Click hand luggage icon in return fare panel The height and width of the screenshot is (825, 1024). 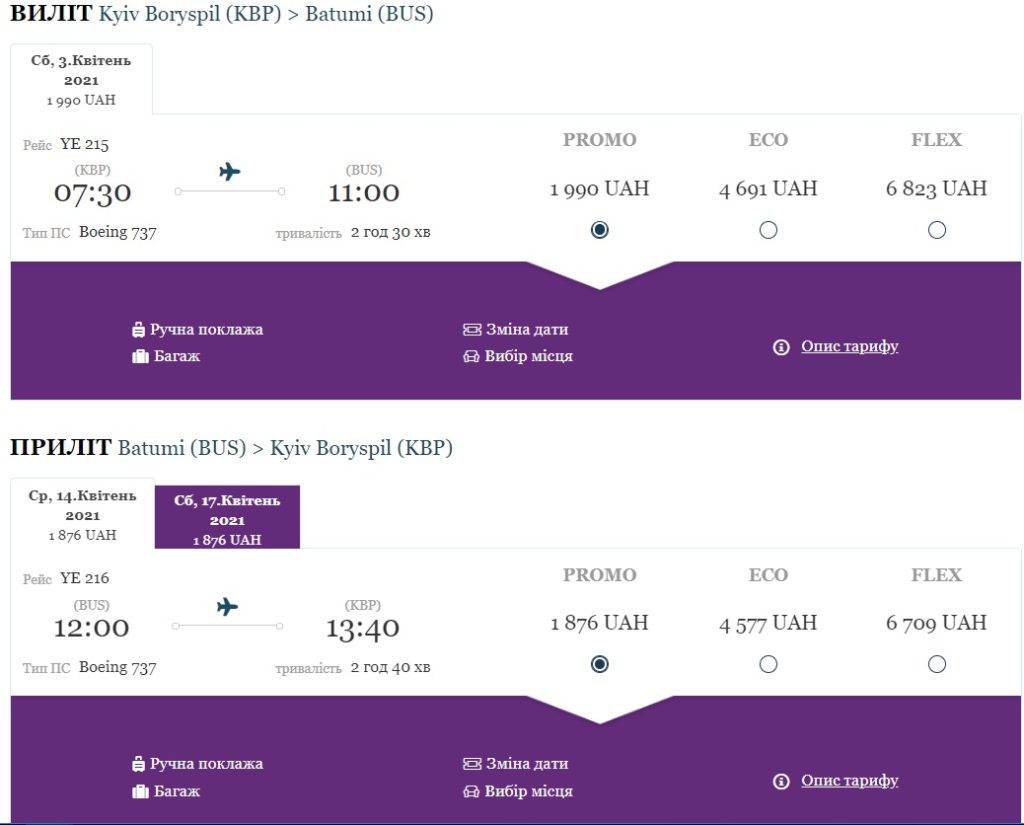pos(139,764)
